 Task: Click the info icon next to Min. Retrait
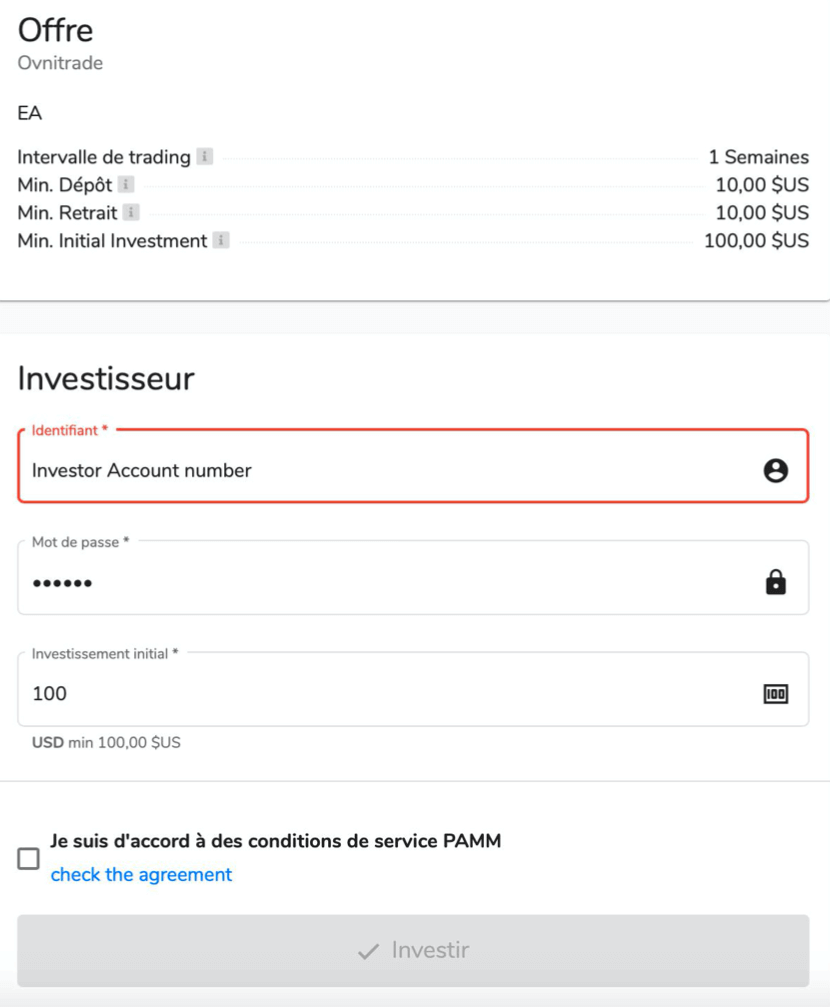[131, 213]
